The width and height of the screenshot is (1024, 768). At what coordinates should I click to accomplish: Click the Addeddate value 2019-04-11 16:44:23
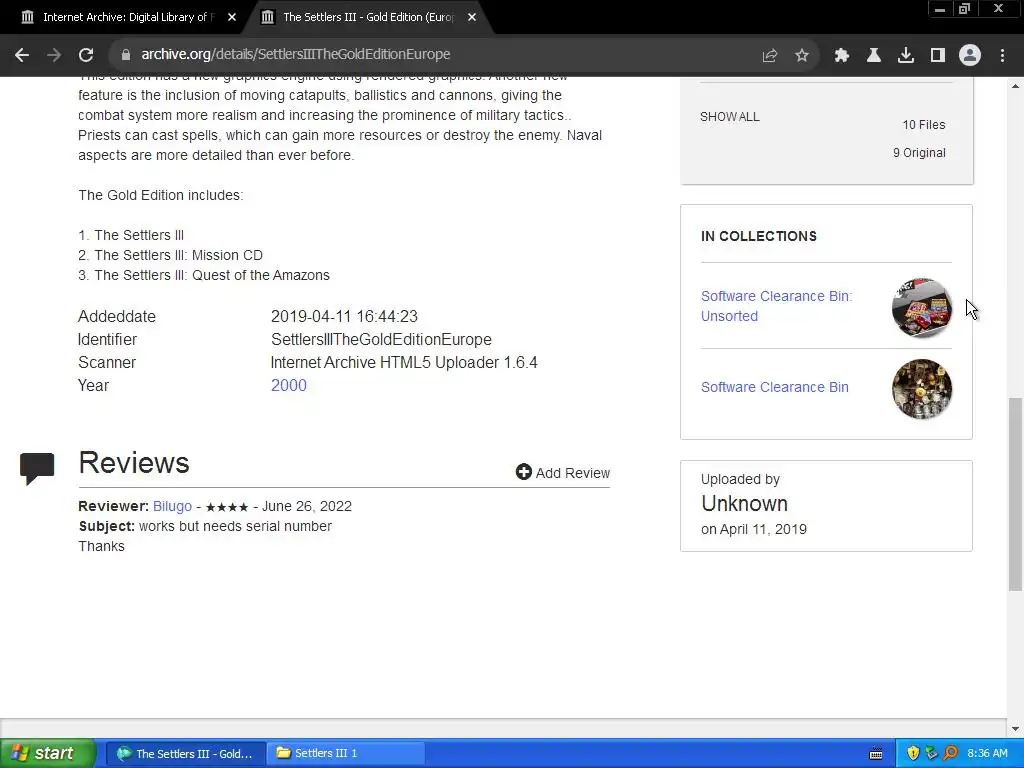pos(344,316)
